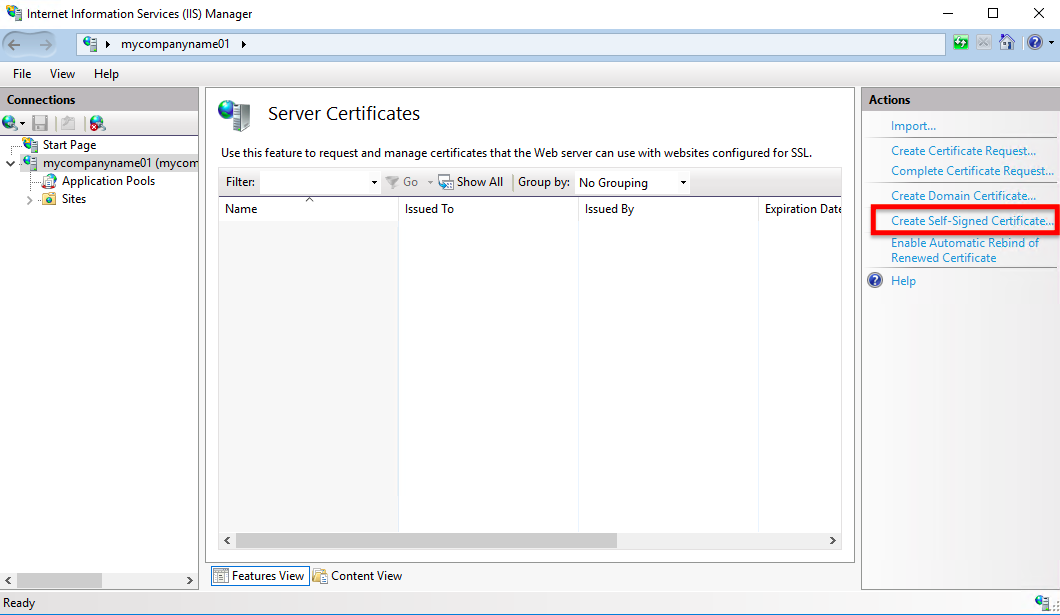The image size is (1060, 615).
Task: Click Create Self-Signed Certificate... link
Action: click(x=972, y=221)
